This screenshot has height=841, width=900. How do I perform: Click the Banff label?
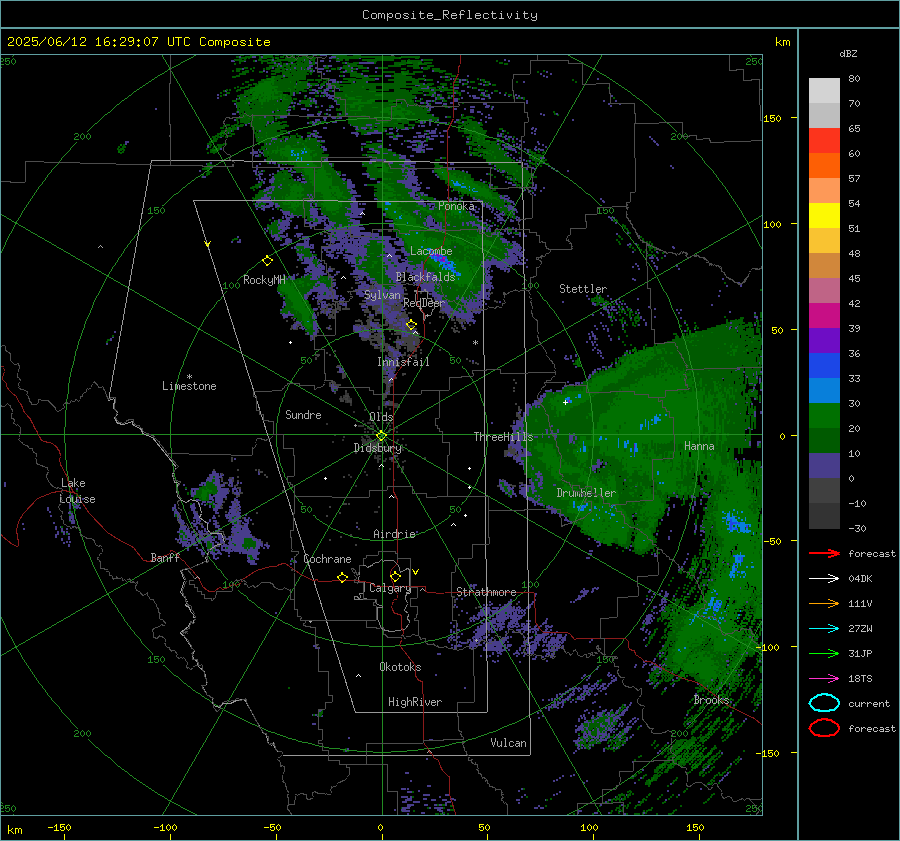click(x=165, y=557)
